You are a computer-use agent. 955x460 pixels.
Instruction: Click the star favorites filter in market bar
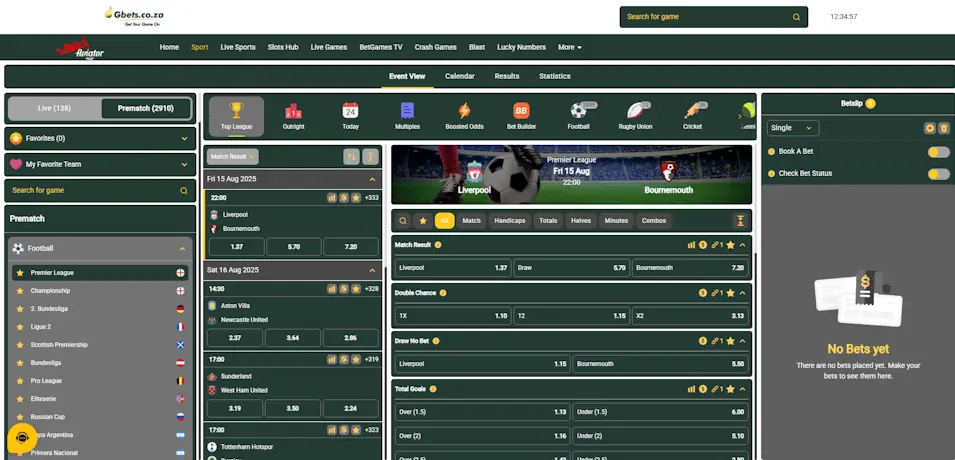(423, 221)
